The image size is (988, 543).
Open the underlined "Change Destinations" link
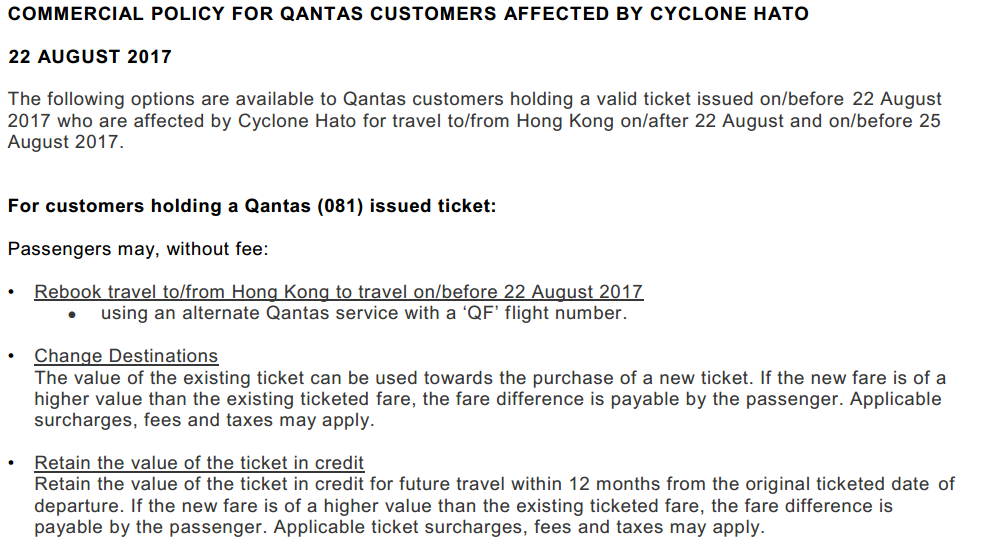tap(126, 356)
